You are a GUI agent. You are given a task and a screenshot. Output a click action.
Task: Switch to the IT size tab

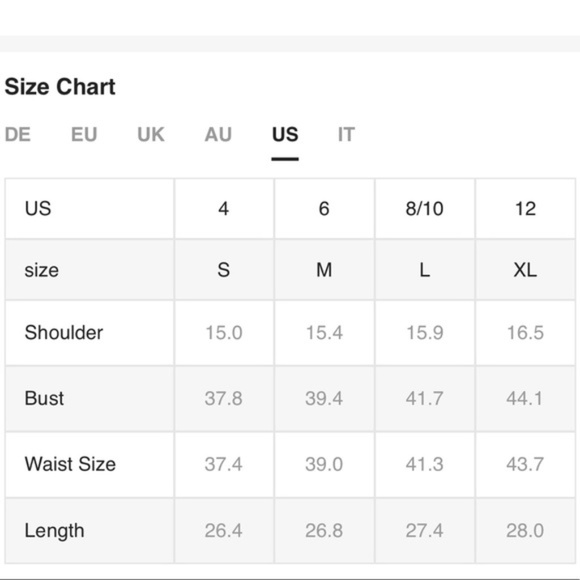pyautogui.click(x=346, y=134)
